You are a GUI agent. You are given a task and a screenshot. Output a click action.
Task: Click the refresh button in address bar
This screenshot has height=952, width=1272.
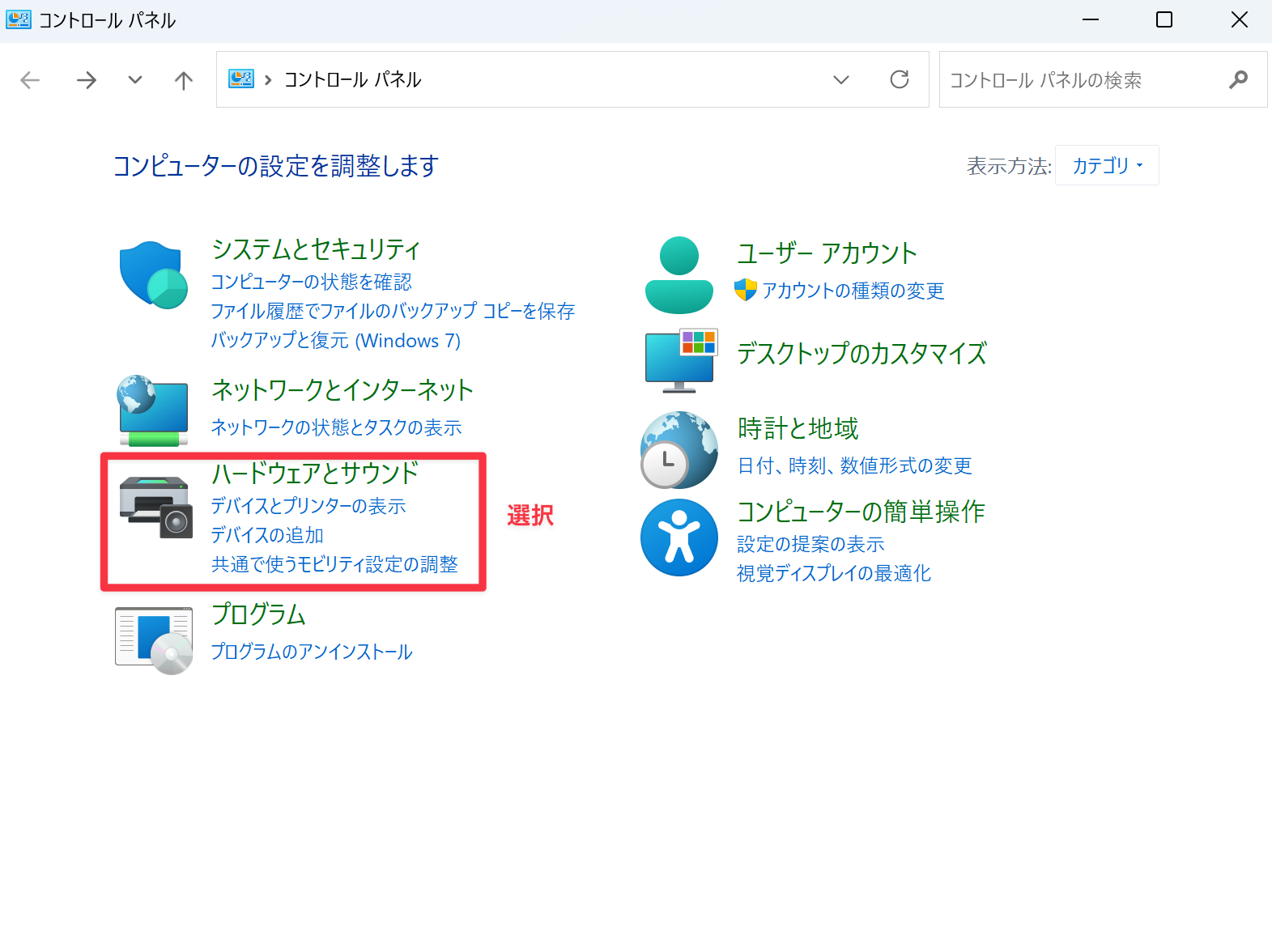(899, 79)
